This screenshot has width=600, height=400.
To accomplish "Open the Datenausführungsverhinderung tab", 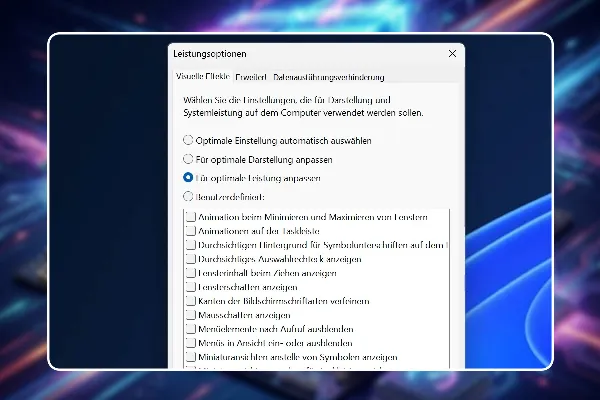I will [x=328, y=77].
